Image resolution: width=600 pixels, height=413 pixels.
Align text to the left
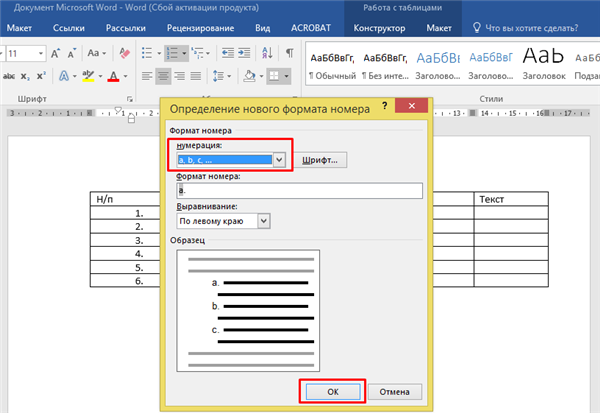tap(147, 76)
